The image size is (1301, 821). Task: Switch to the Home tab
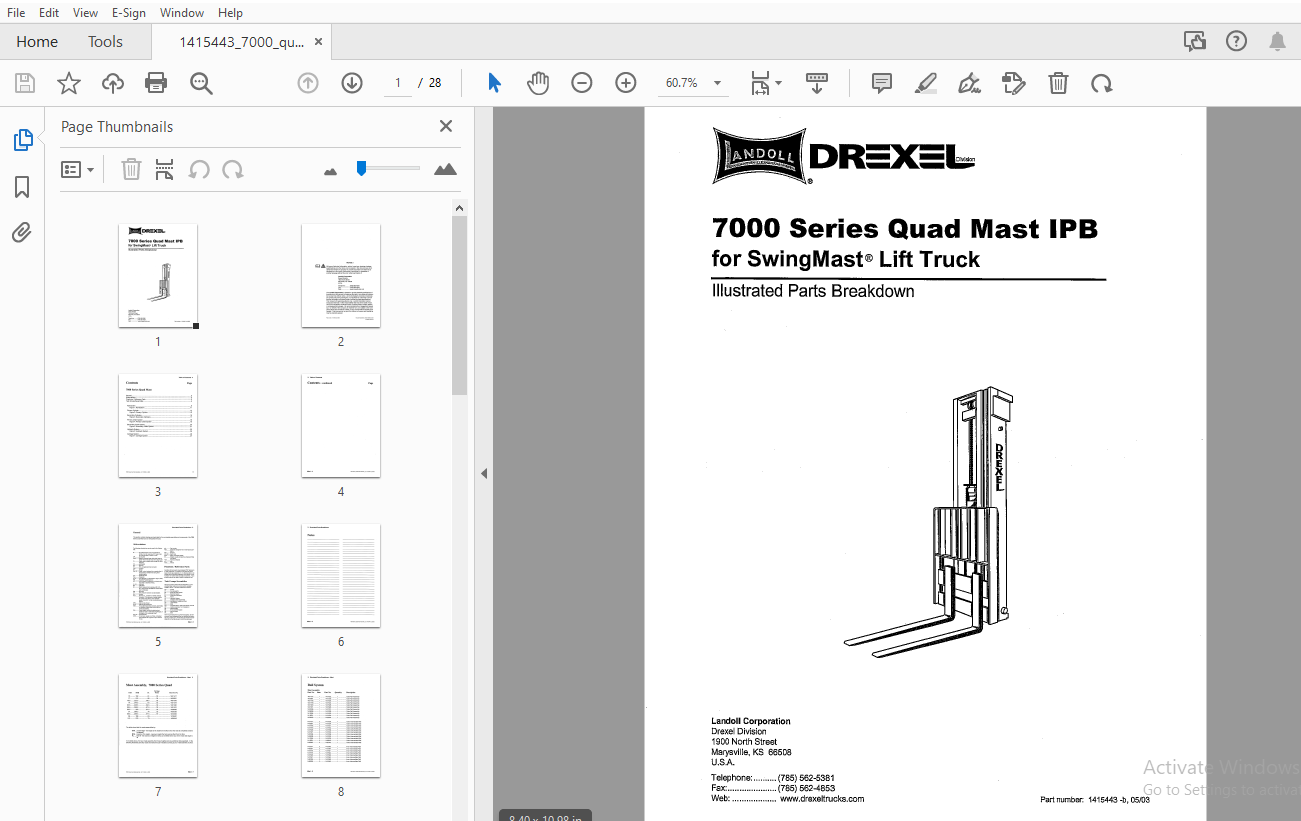point(37,41)
